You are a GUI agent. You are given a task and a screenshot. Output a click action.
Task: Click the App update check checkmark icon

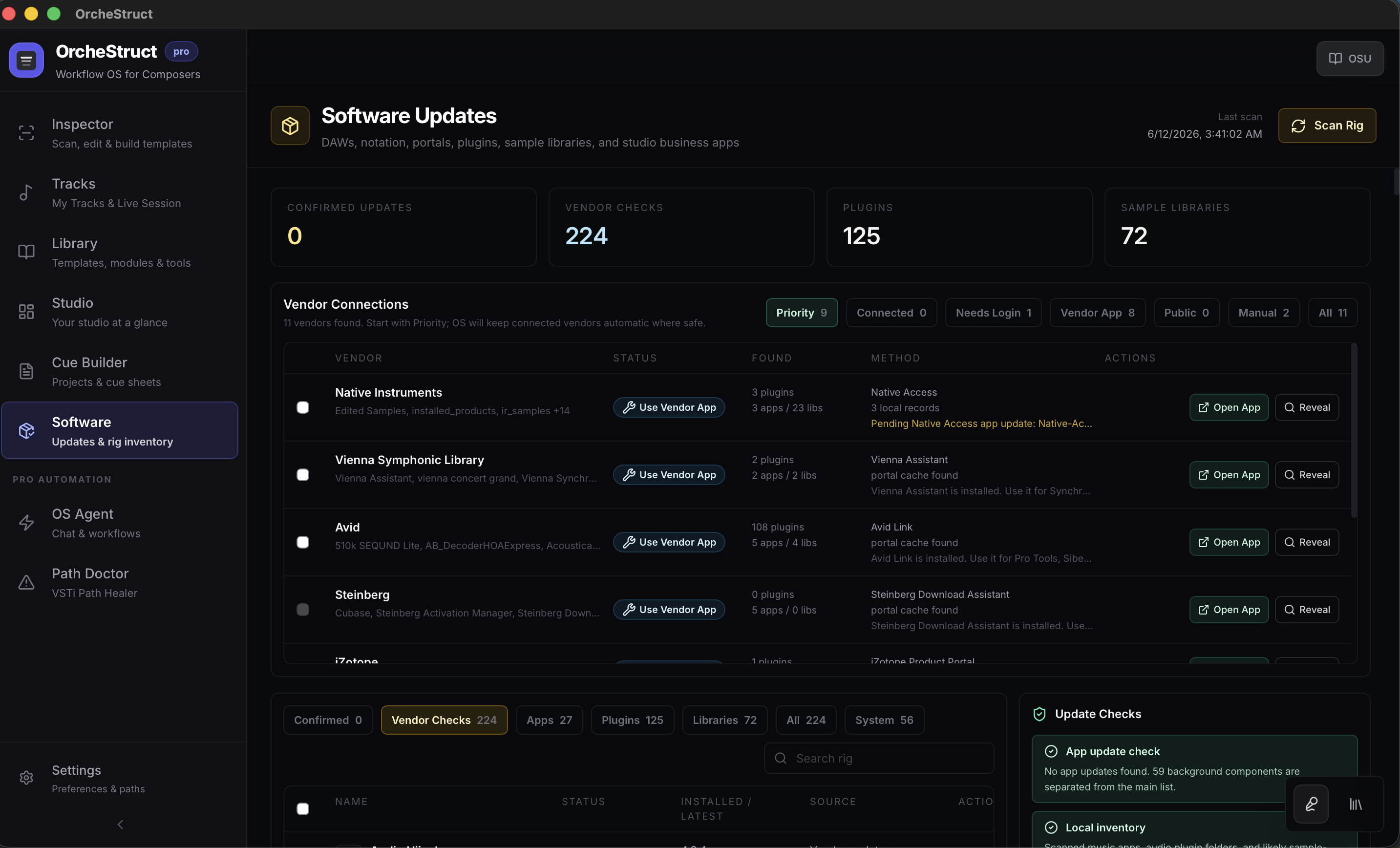(1051, 751)
